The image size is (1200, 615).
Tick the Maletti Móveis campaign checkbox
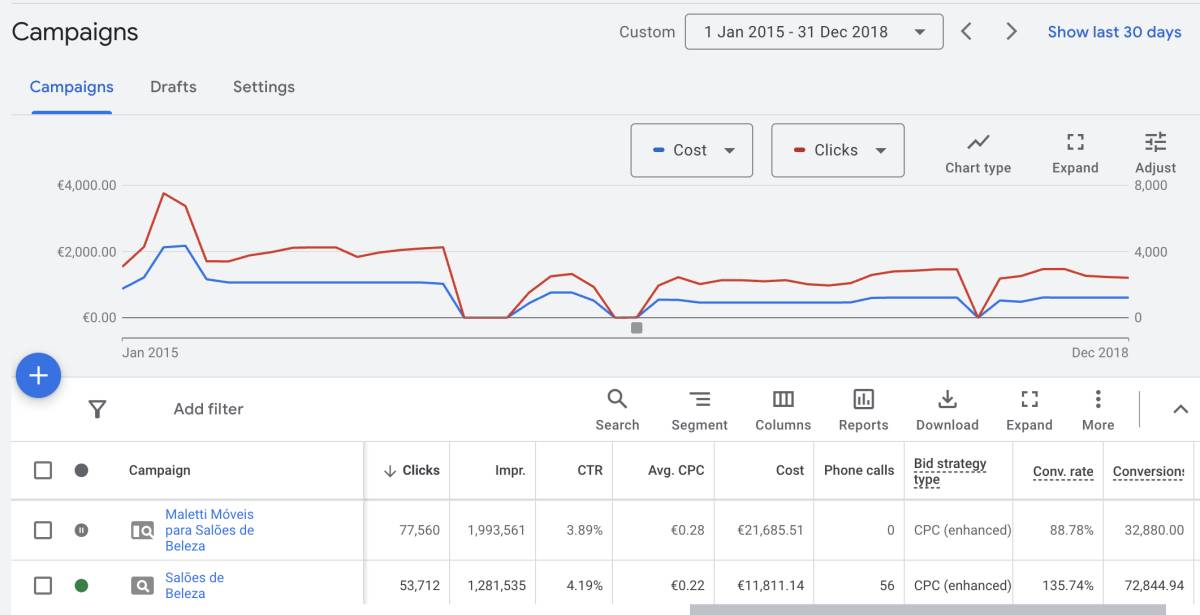(x=43, y=530)
